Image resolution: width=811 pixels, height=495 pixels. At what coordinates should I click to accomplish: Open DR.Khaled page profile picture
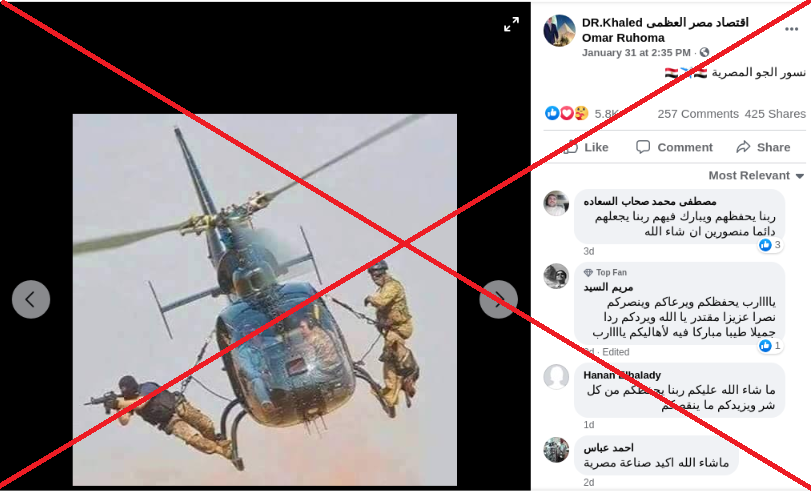point(559,31)
